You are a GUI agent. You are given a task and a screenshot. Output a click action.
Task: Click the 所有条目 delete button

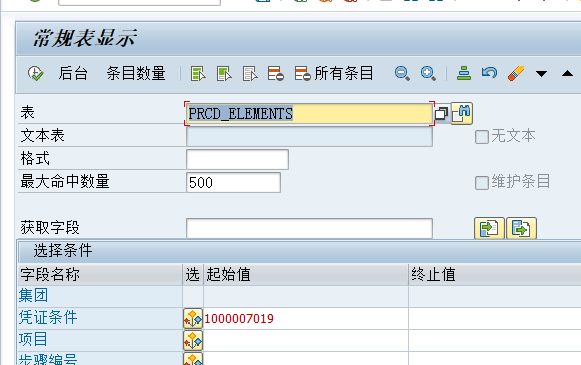(x=333, y=73)
